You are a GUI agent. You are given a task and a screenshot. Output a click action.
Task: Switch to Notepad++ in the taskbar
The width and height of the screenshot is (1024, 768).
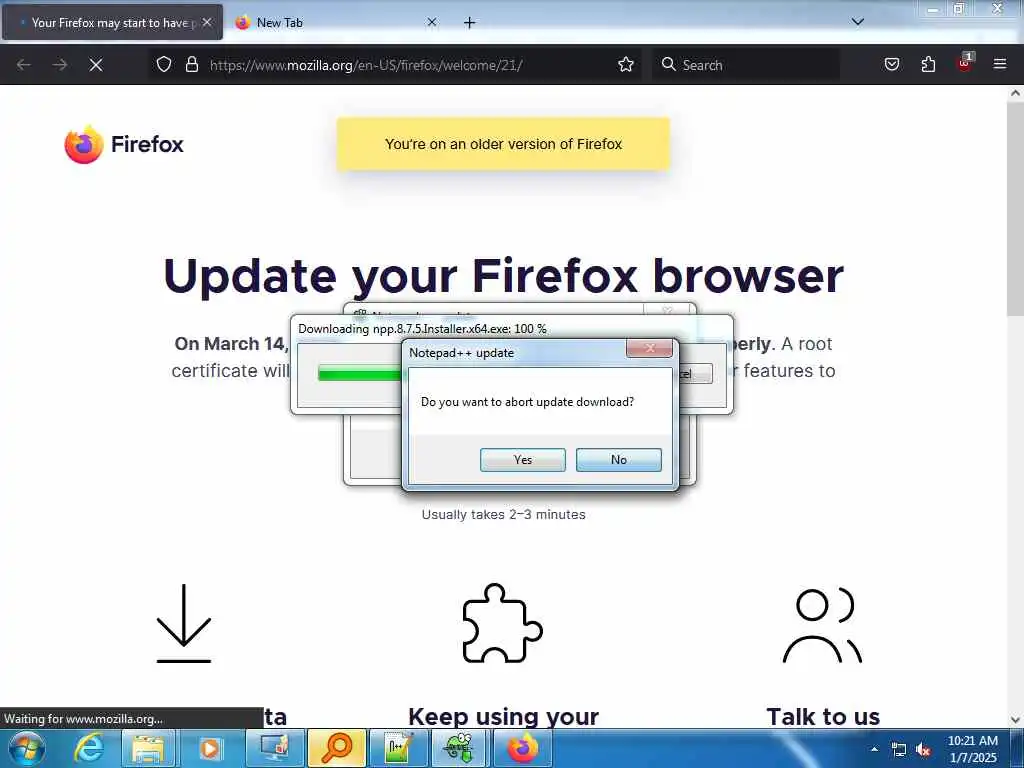click(398, 748)
